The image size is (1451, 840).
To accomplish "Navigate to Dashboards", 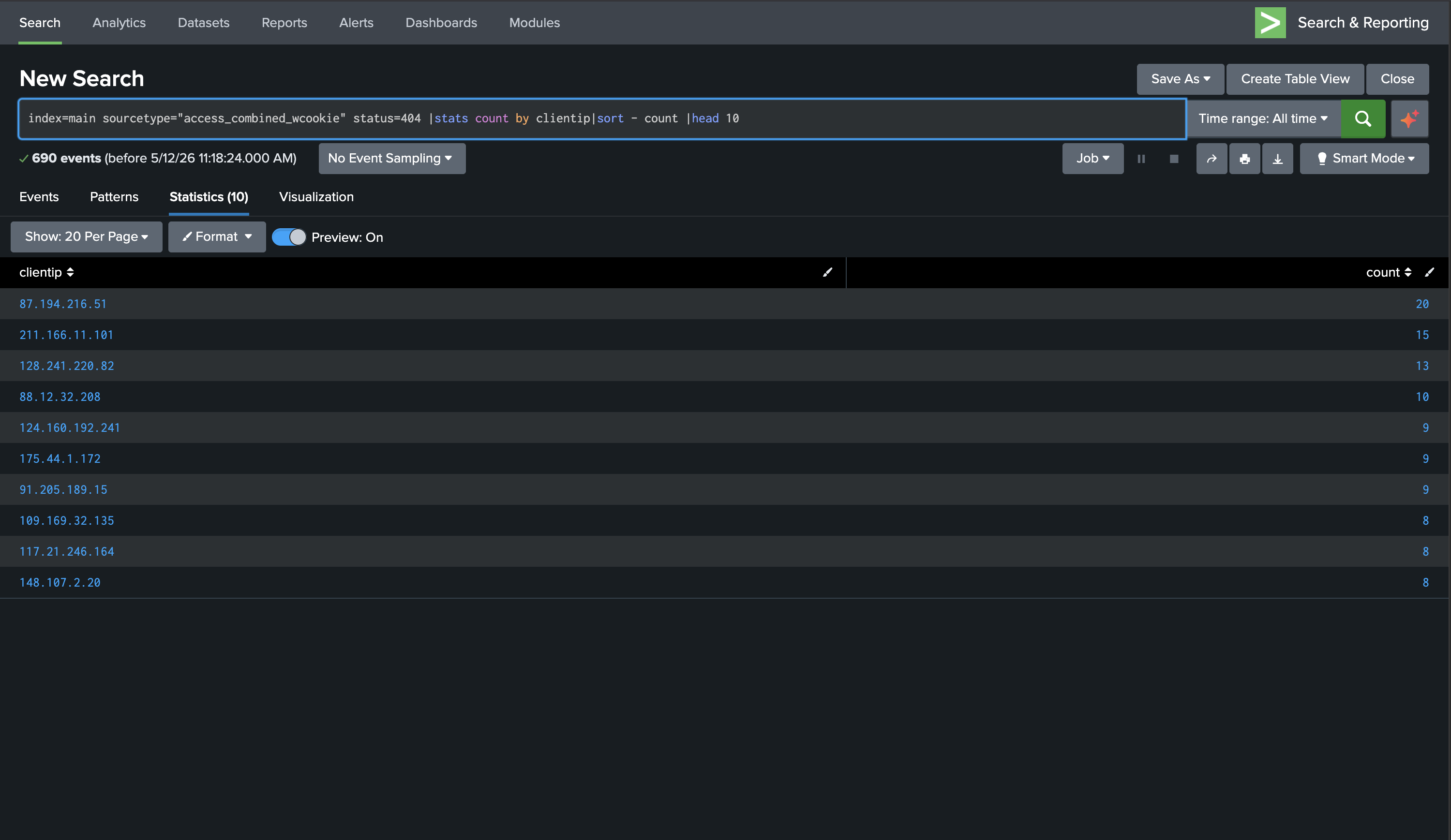I will coord(441,22).
